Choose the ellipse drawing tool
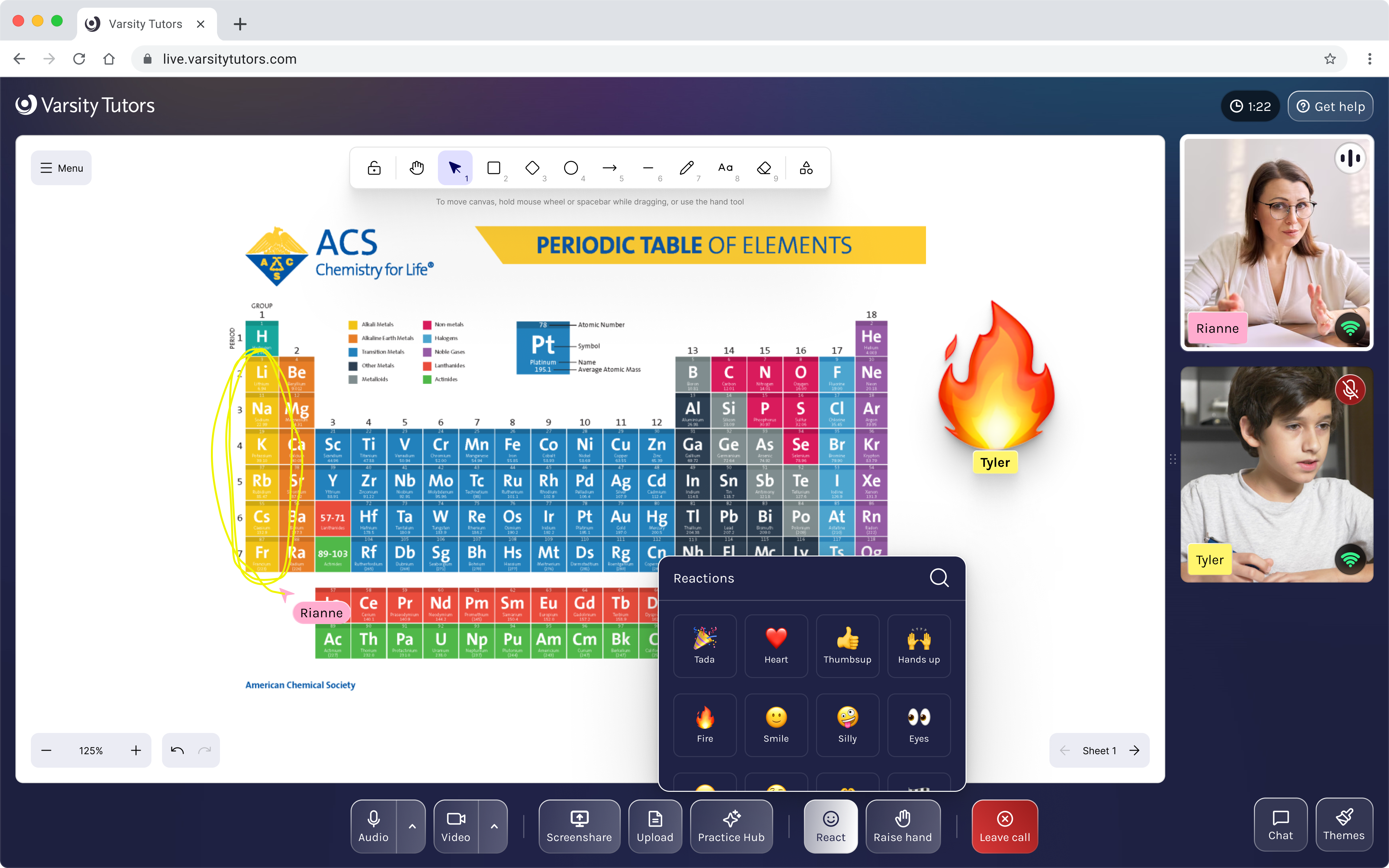 click(570, 168)
